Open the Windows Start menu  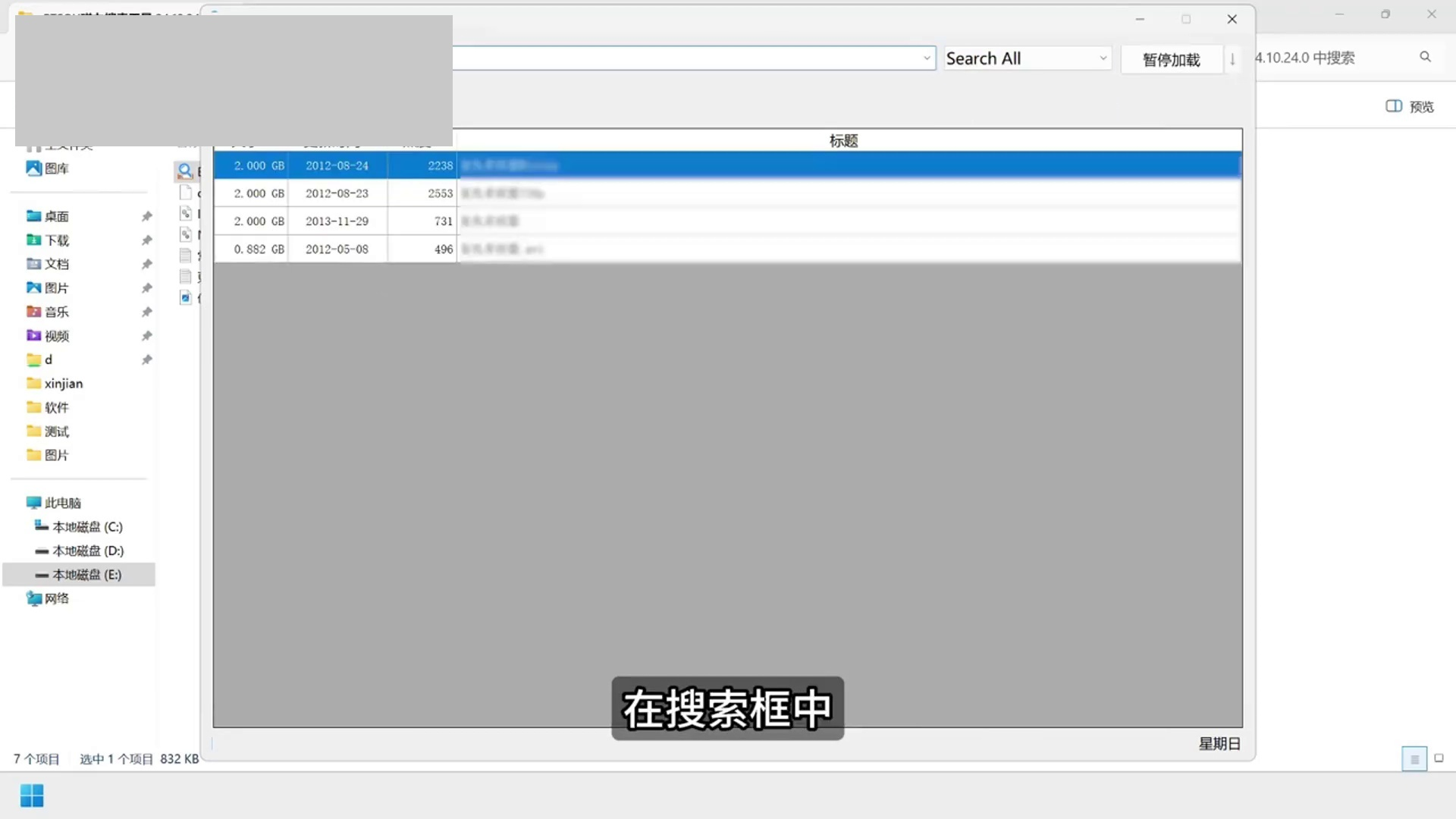click(32, 795)
